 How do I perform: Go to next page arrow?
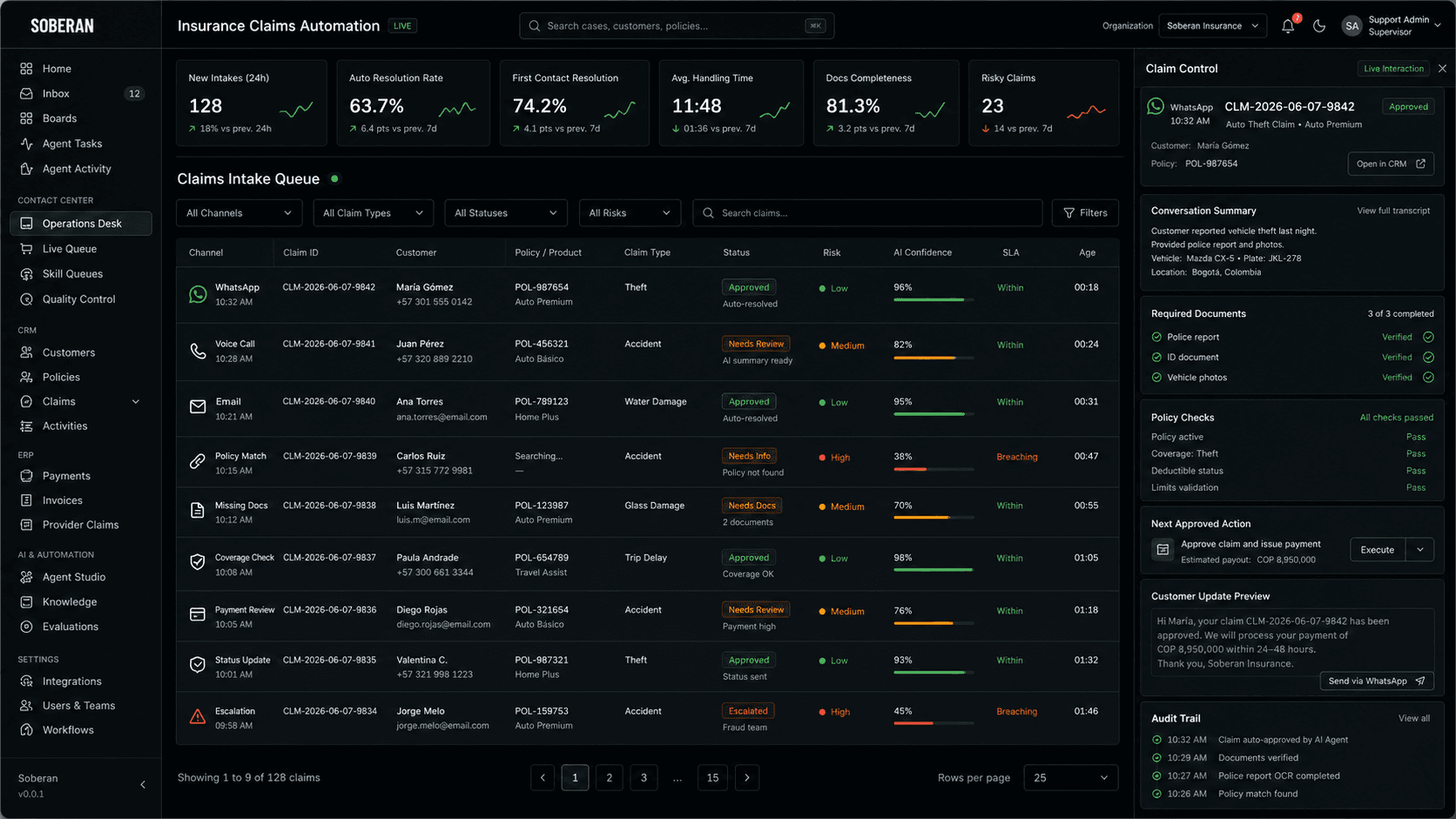click(747, 778)
